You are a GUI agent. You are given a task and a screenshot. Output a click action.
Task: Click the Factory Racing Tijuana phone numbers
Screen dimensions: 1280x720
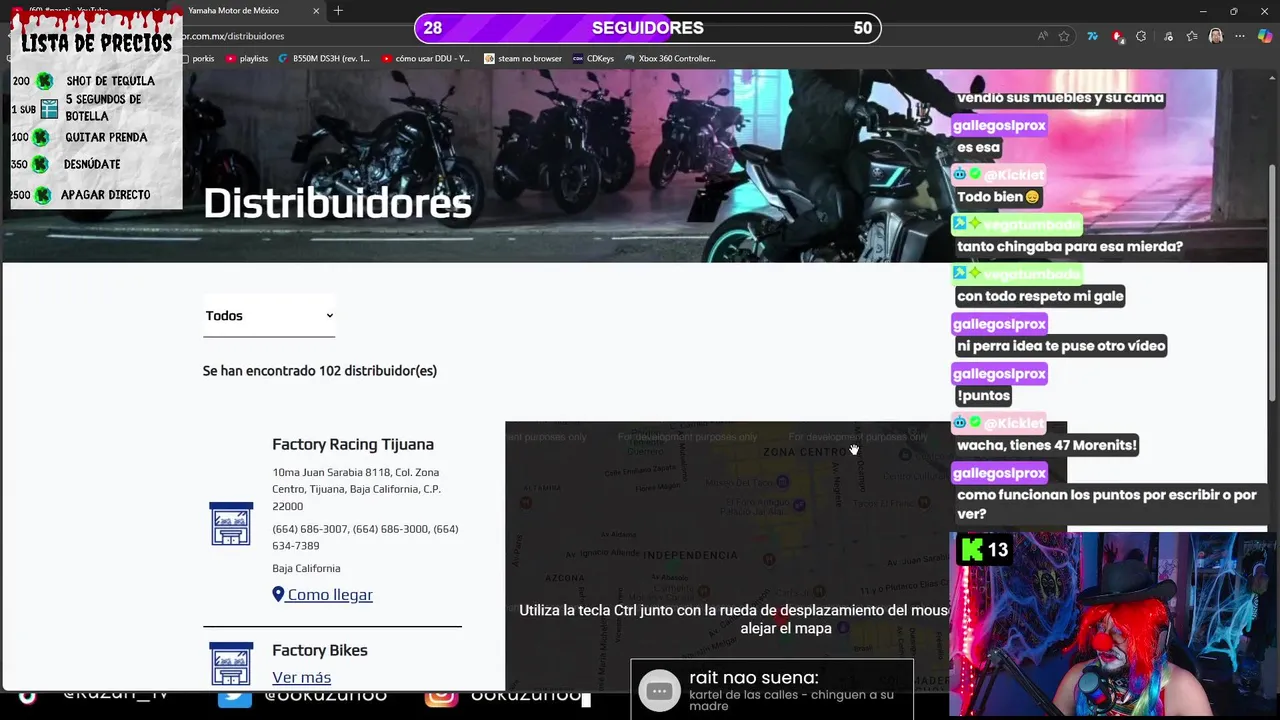(x=365, y=537)
